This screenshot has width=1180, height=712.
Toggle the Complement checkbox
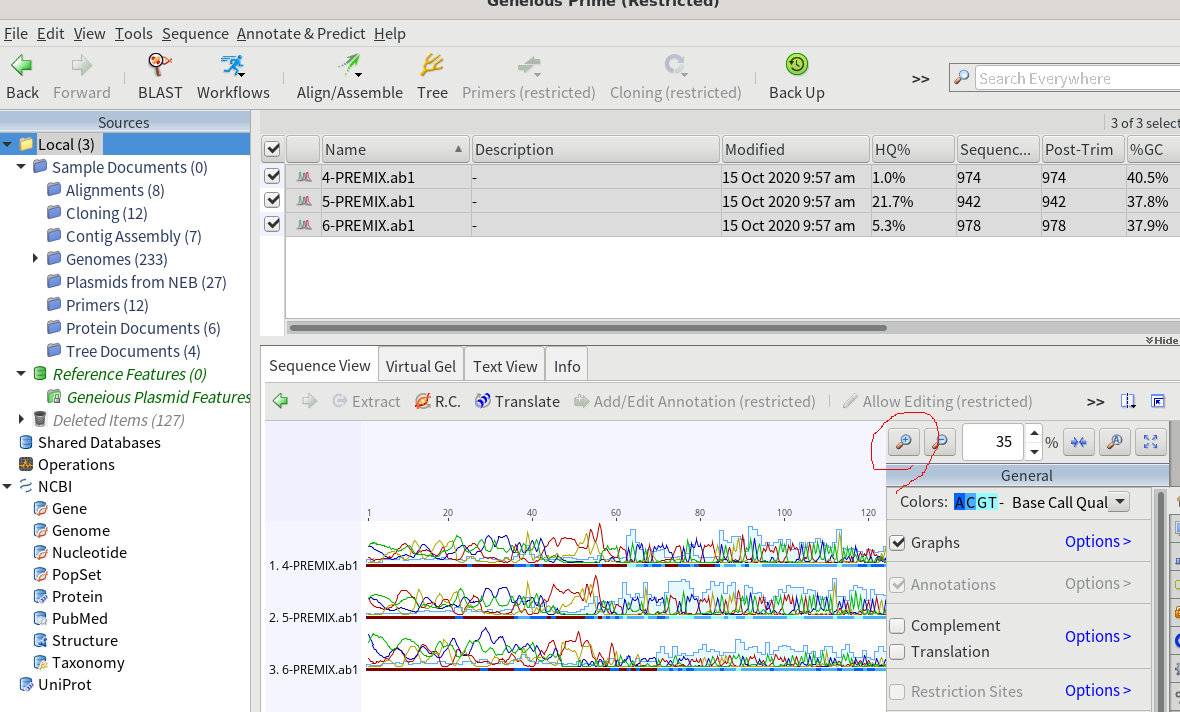pyautogui.click(x=897, y=626)
